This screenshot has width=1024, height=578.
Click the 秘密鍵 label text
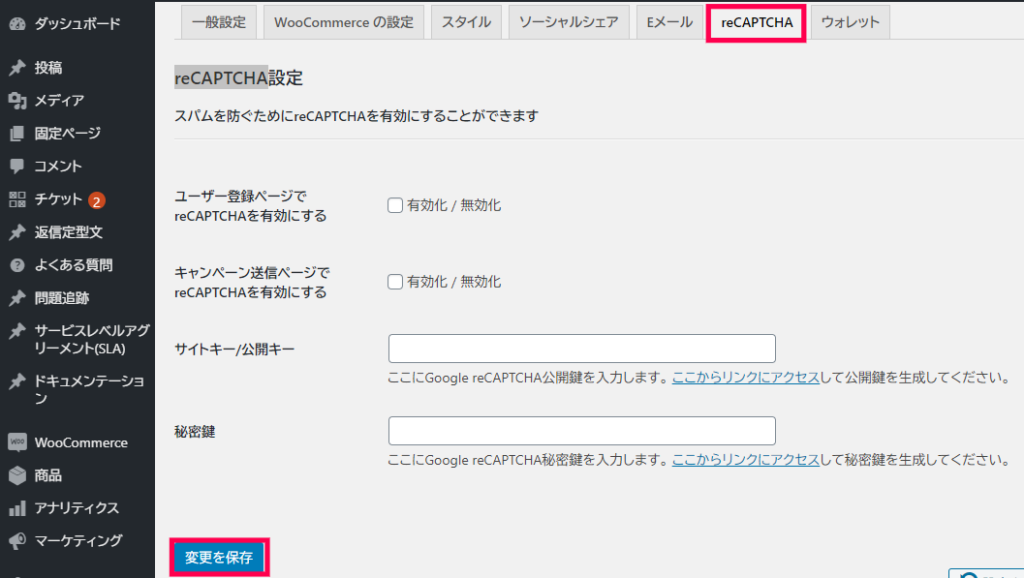click(195, 432)
